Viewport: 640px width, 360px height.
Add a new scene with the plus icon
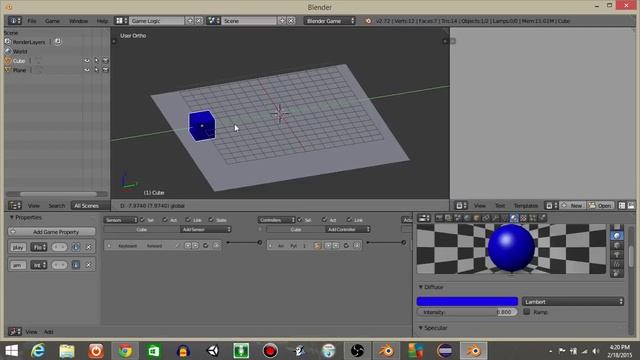click(x=282, y=20)
